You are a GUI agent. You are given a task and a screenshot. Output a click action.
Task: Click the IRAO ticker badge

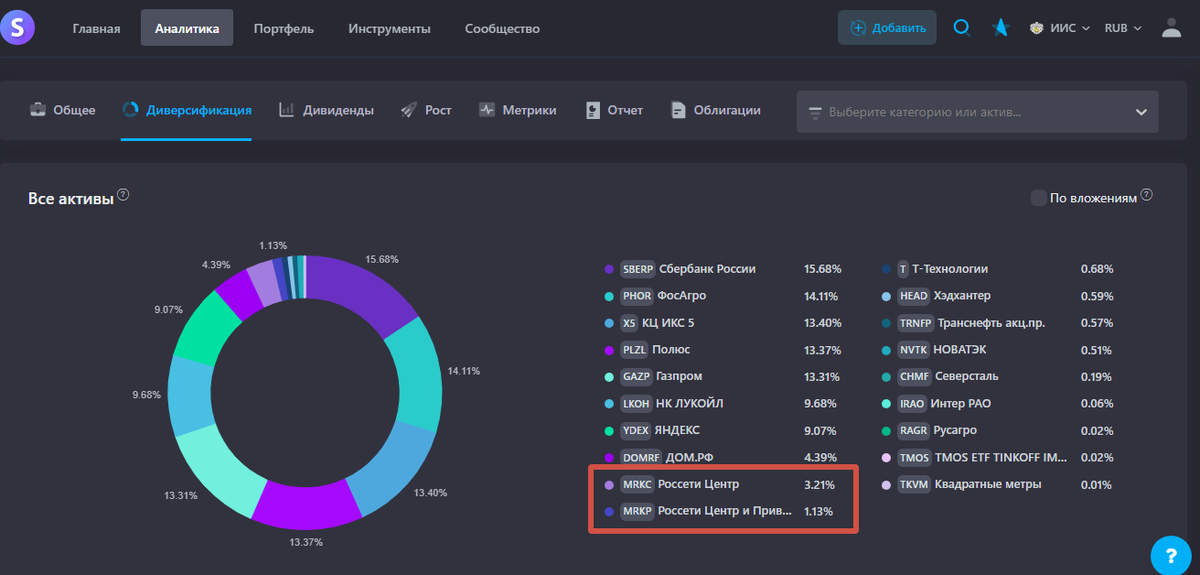(912, 404)
